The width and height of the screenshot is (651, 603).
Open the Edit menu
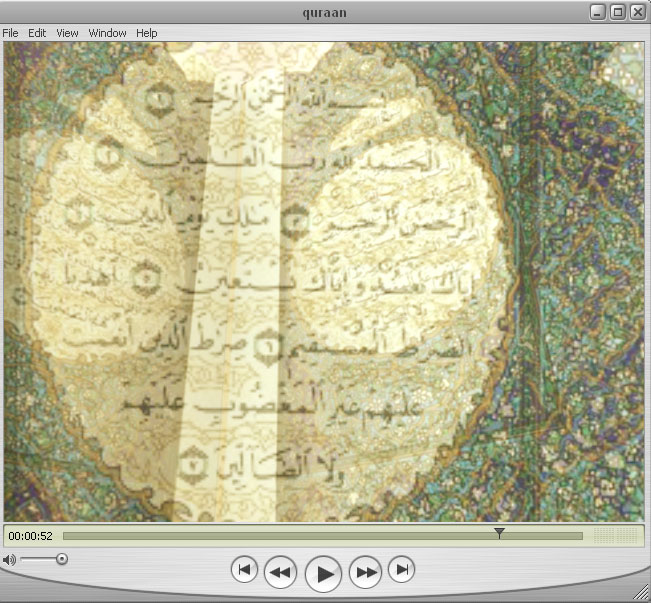click(37, 33)
